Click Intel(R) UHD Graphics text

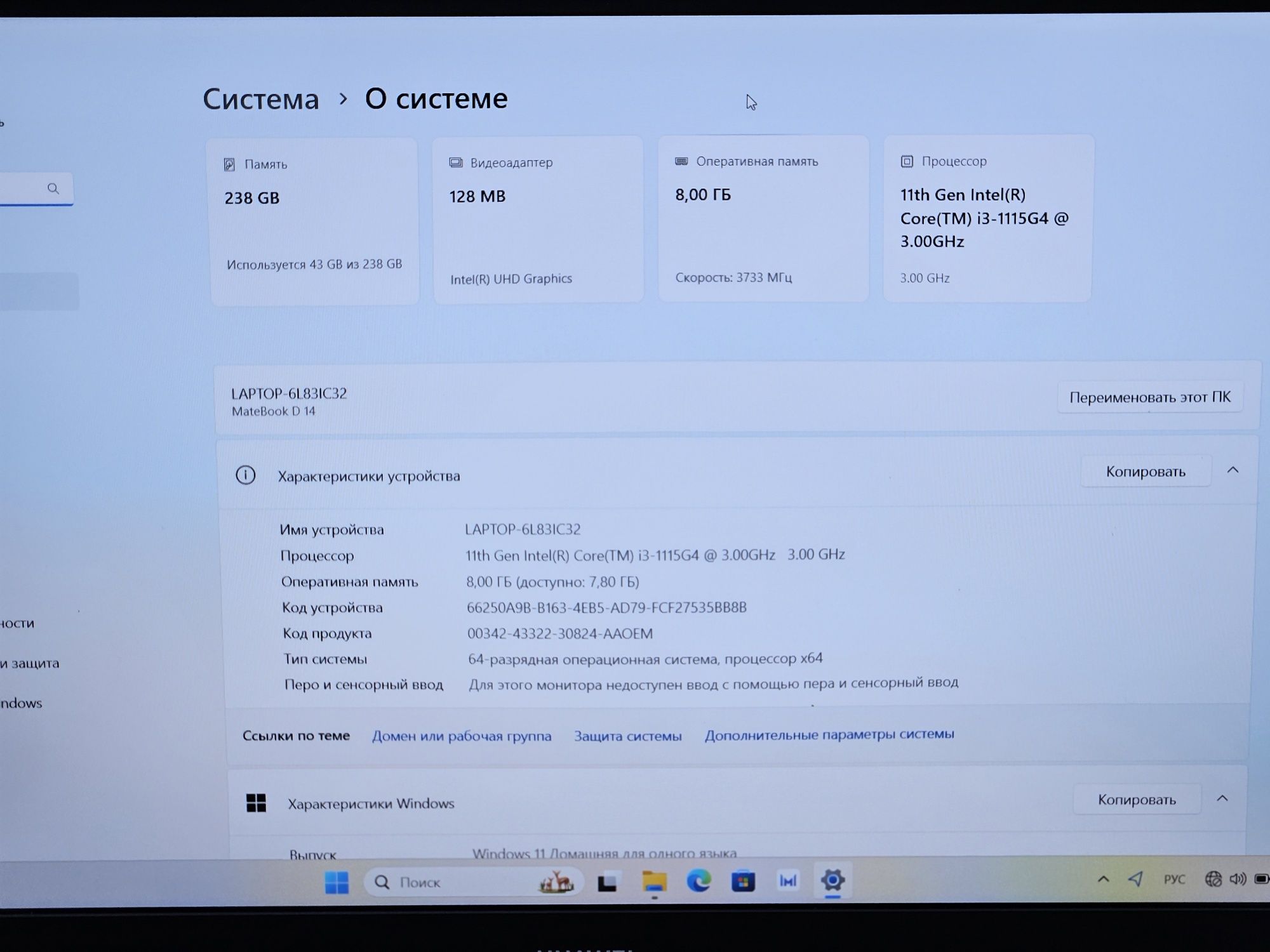[x=511, y=279]
